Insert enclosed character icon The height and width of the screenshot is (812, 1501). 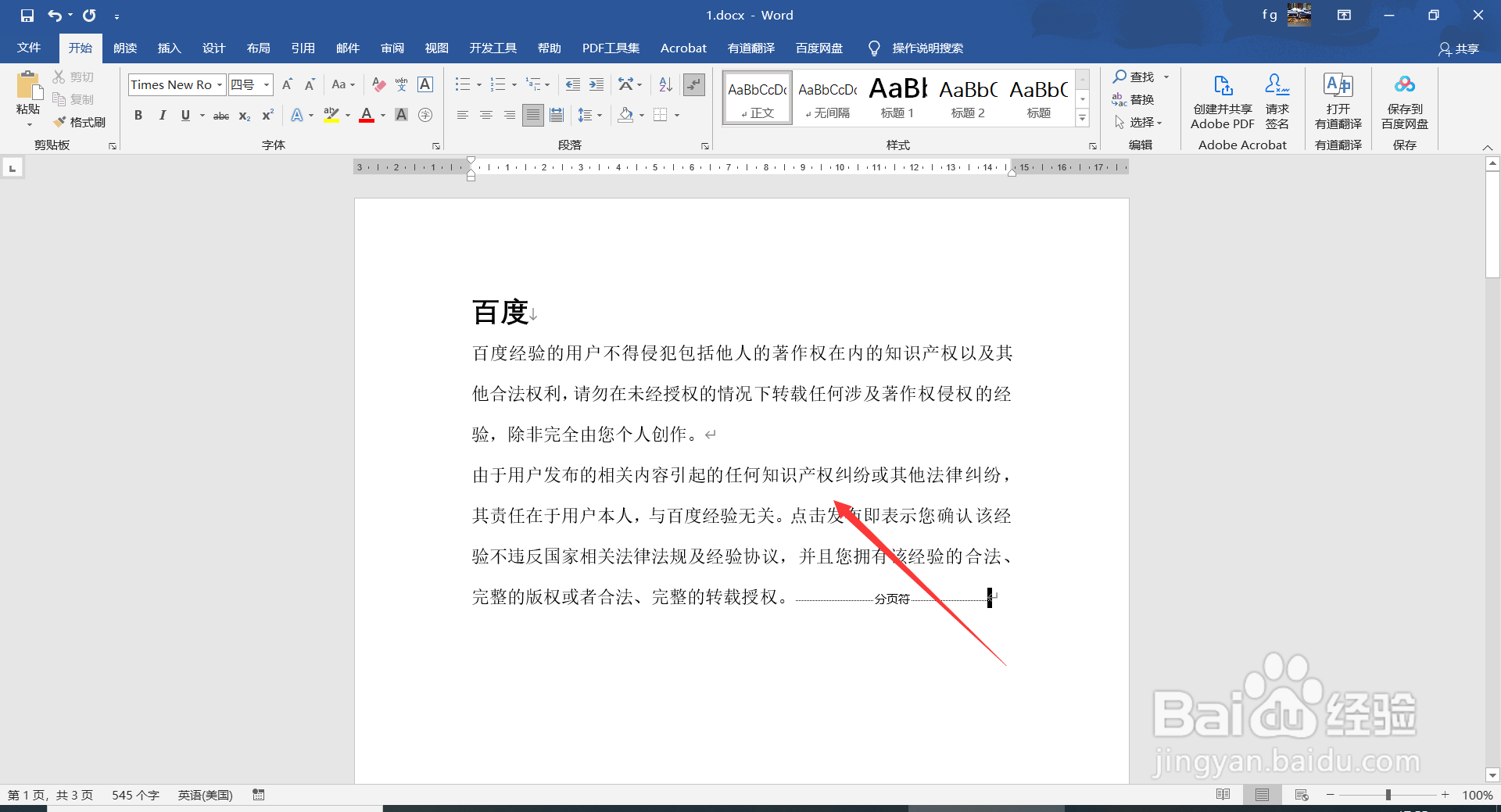425,116
